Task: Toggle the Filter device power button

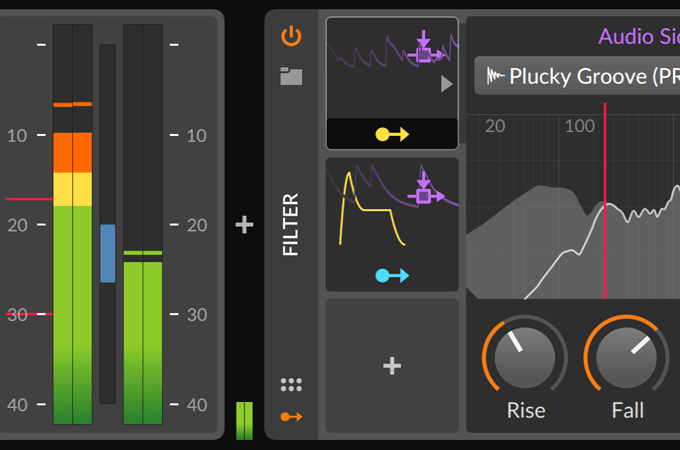Action: tap(291, 36)
